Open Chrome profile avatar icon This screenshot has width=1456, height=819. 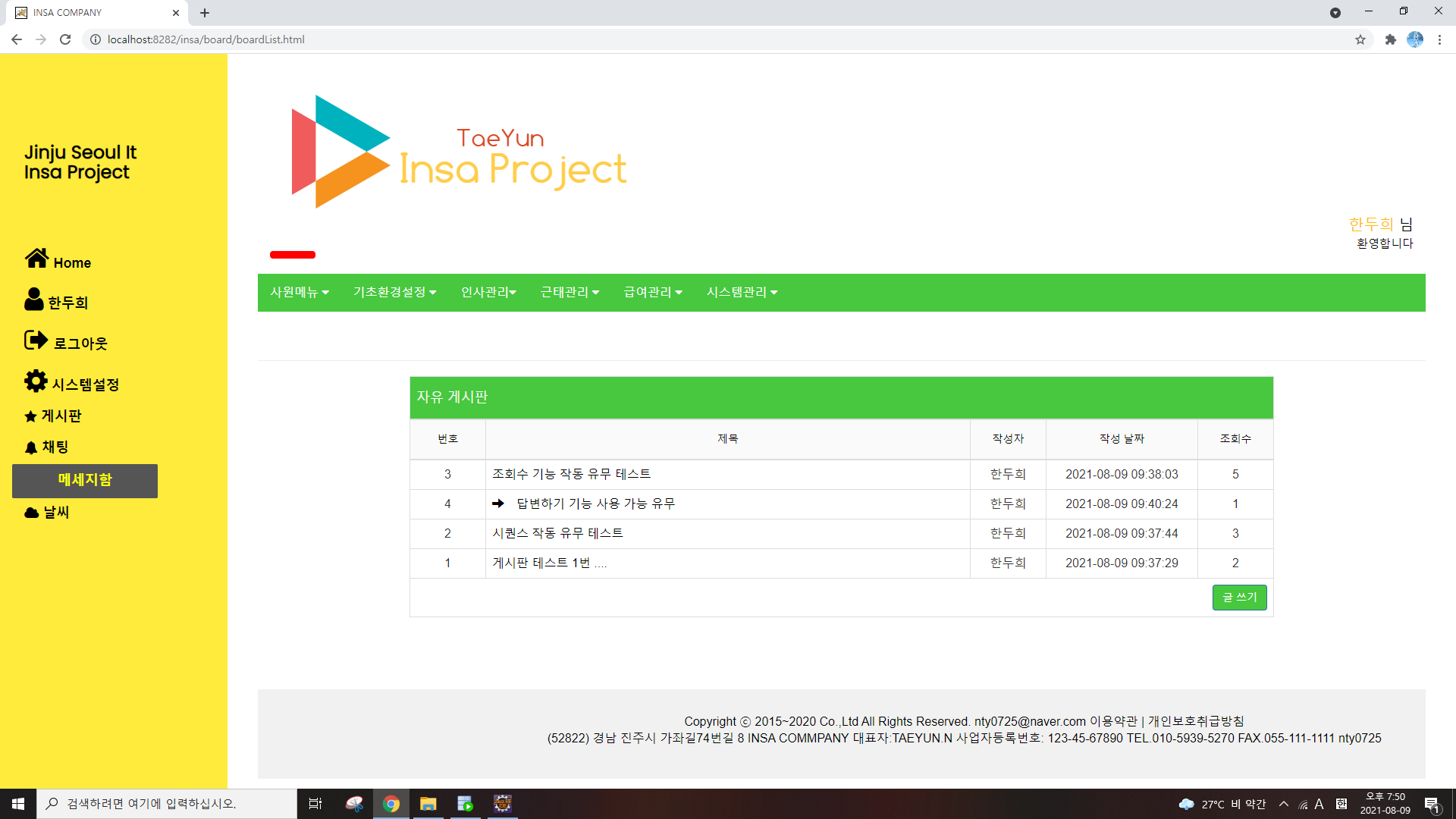(x=1415, y=39)
